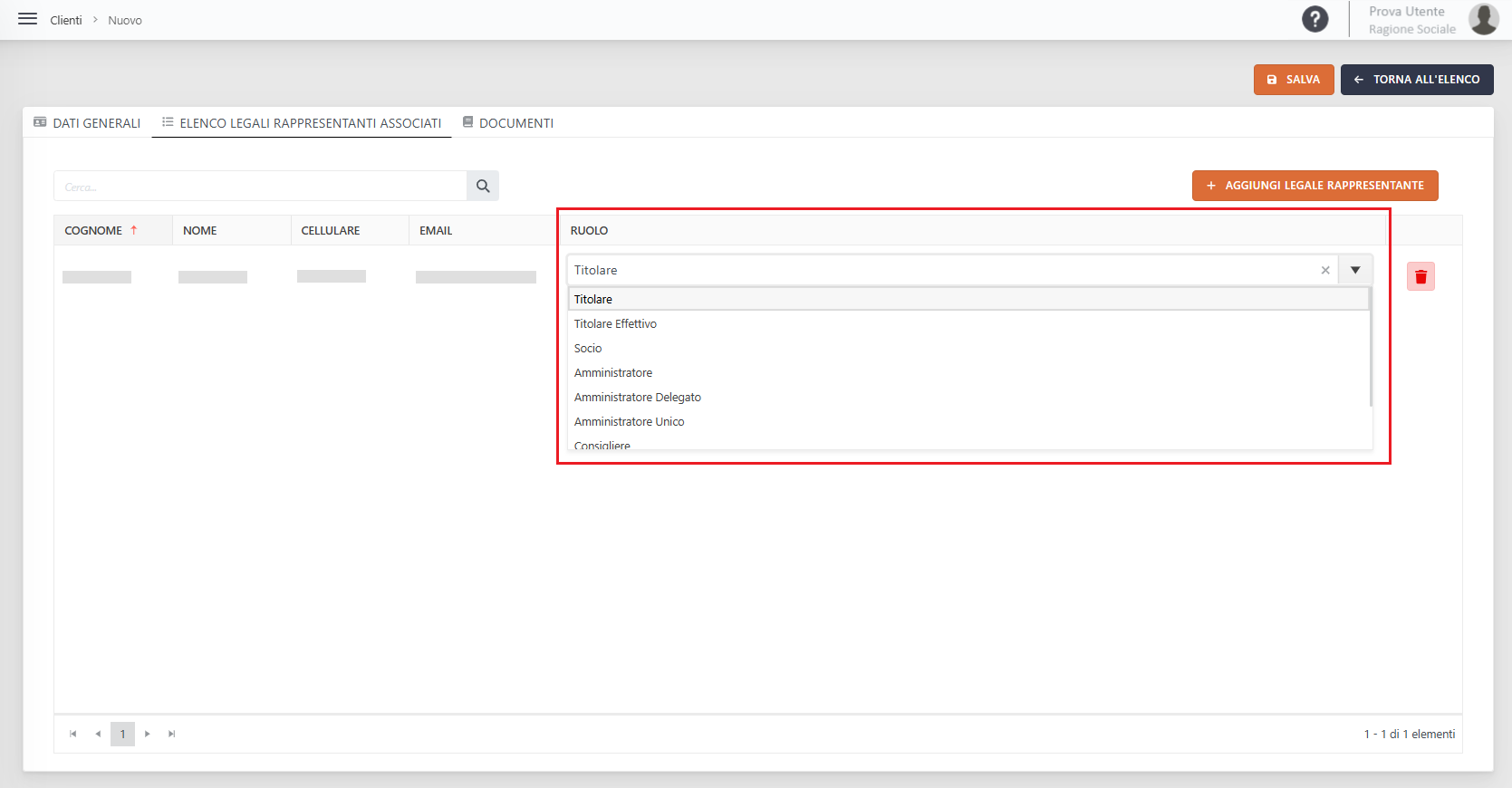Open the user profile avatar
Screen dimensions: 1512x788
1483,19
